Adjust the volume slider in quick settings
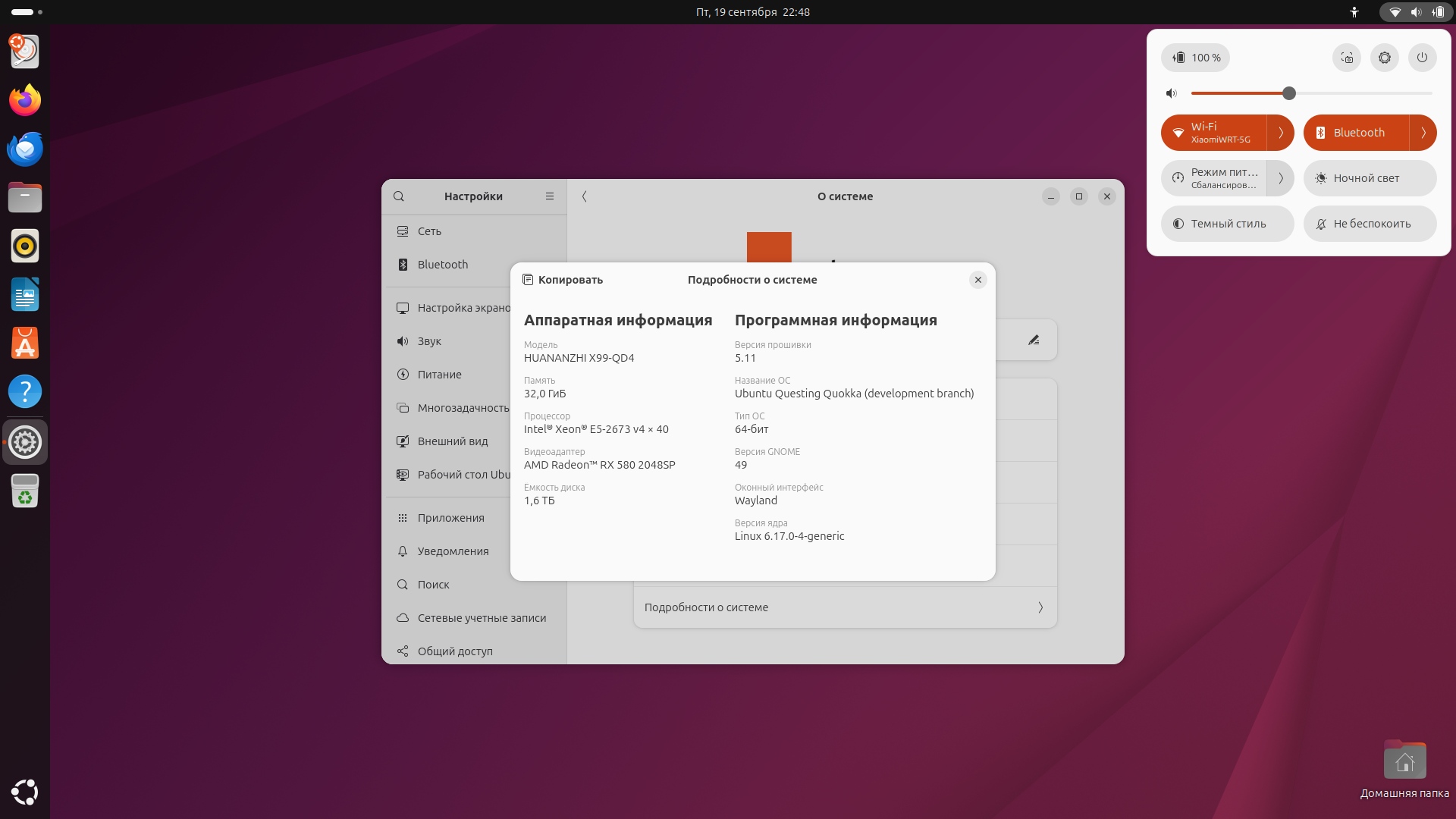Screen dimensions: 1456x819 click(1312, 93)
